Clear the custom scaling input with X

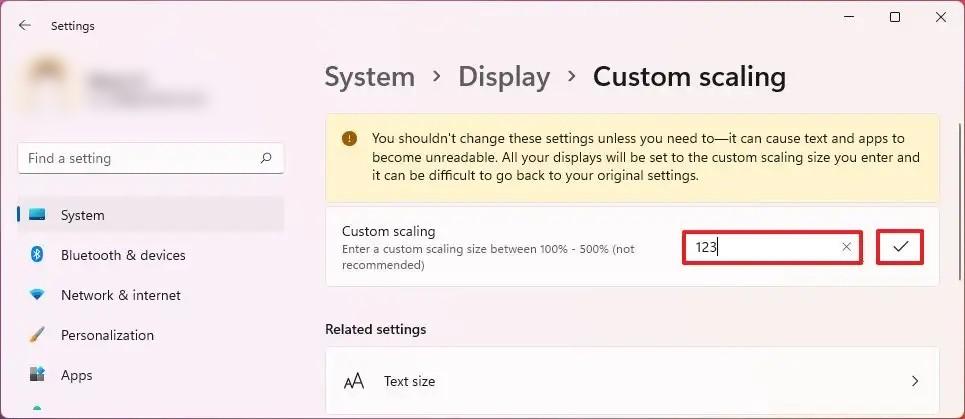pos(847,247)
